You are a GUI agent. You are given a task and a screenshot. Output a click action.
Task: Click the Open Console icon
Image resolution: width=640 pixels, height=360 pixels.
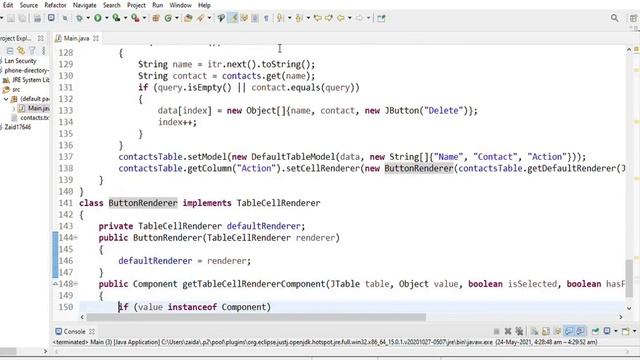tap(626, 331)
